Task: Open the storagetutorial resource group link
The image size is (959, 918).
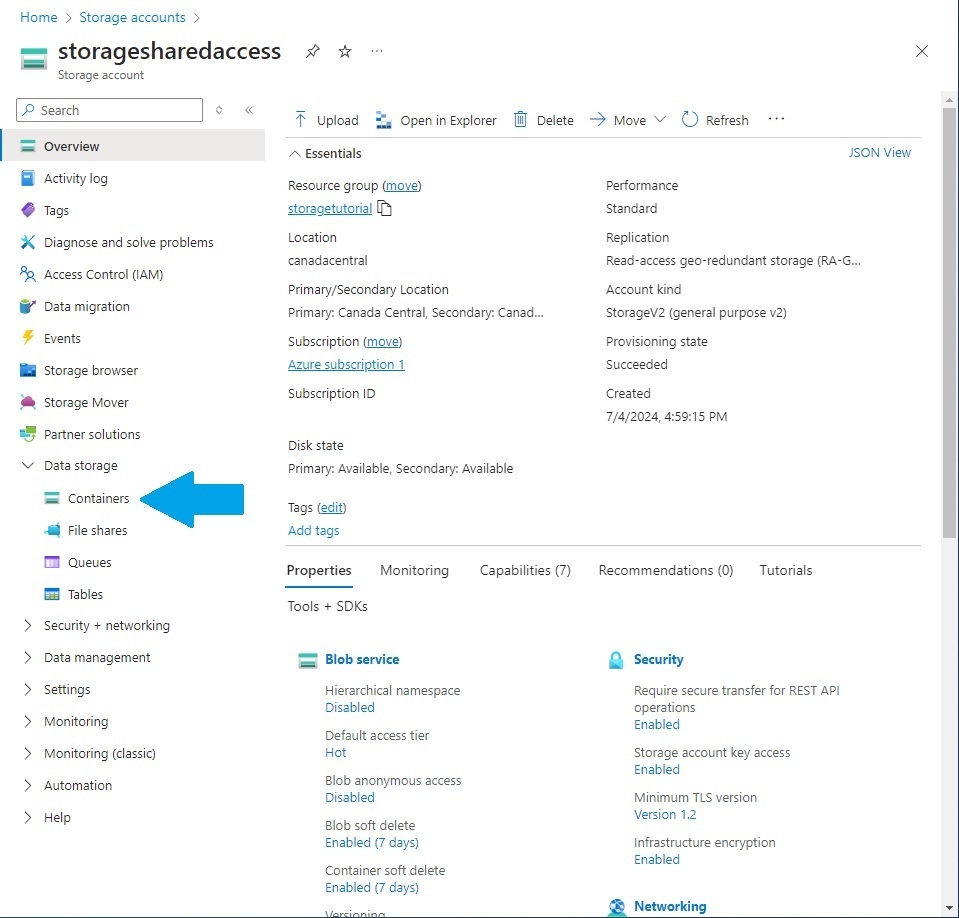Action: click(330, 209)
